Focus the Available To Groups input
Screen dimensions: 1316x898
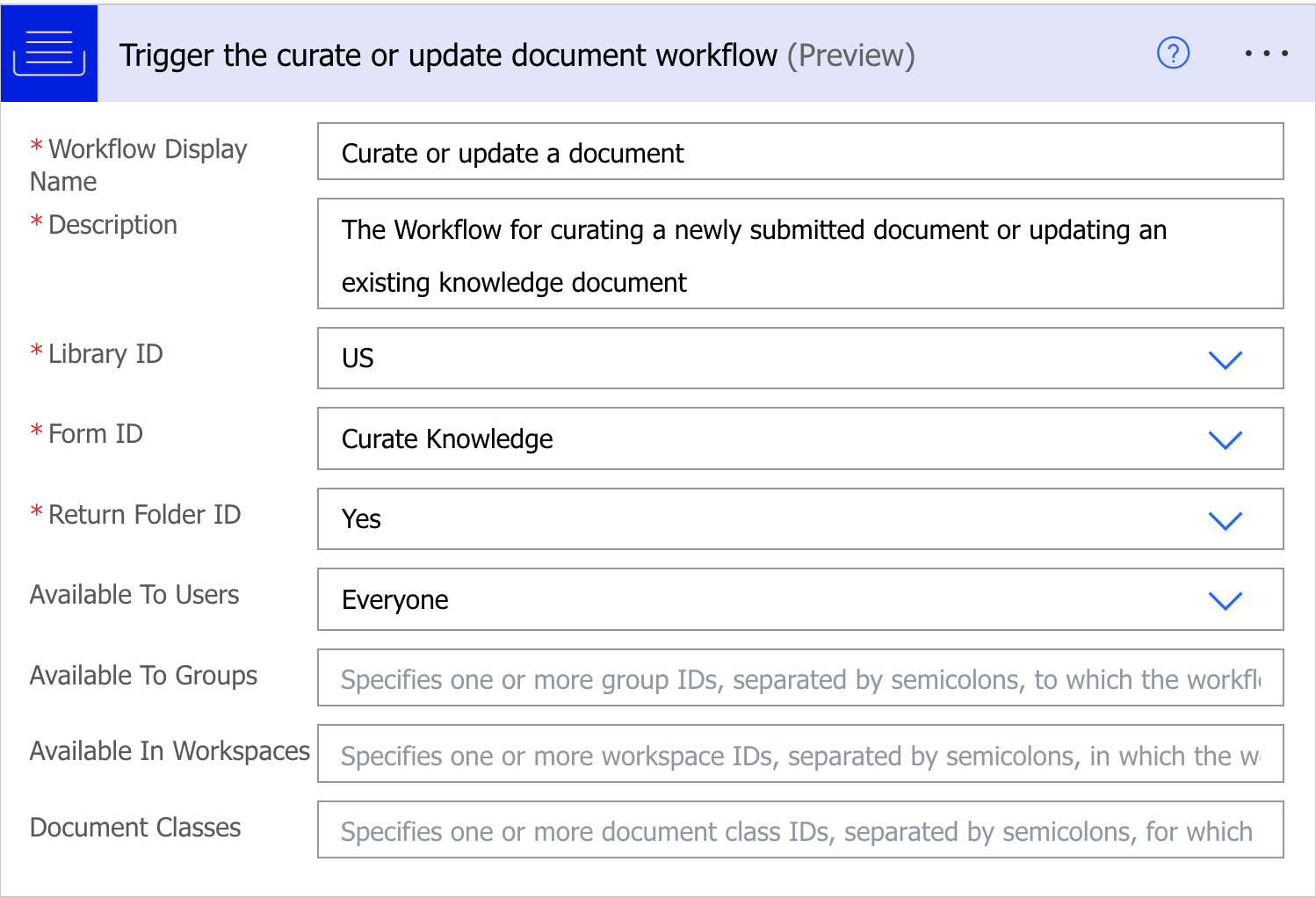point(799,678)
